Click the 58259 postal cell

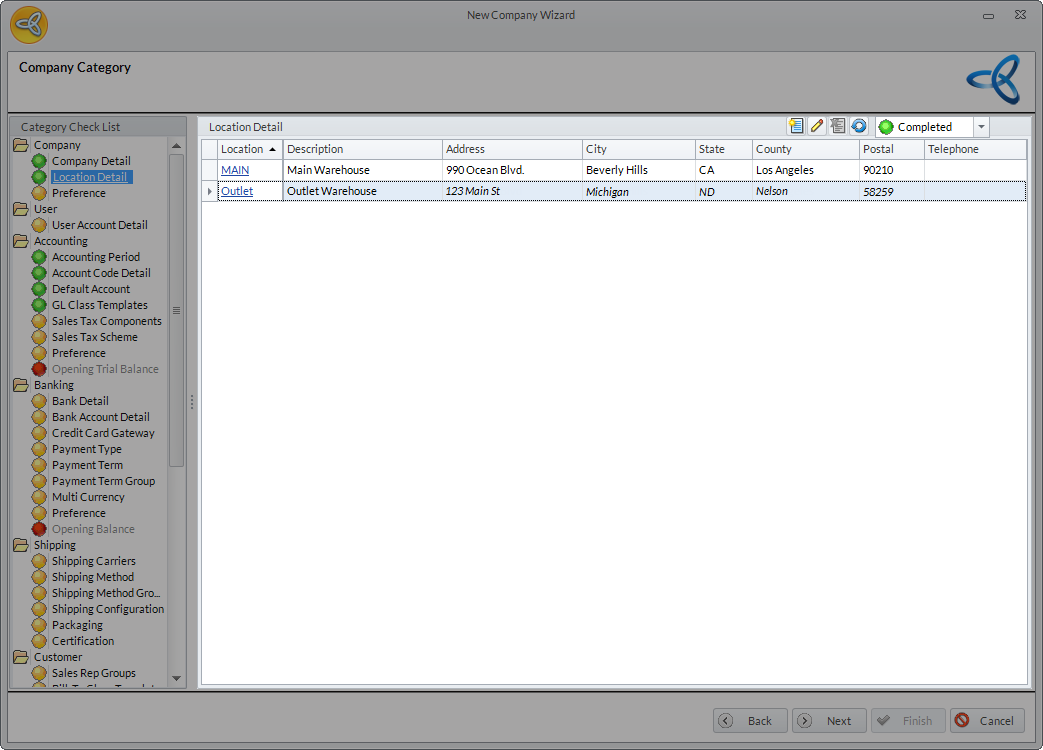[891, 191]
